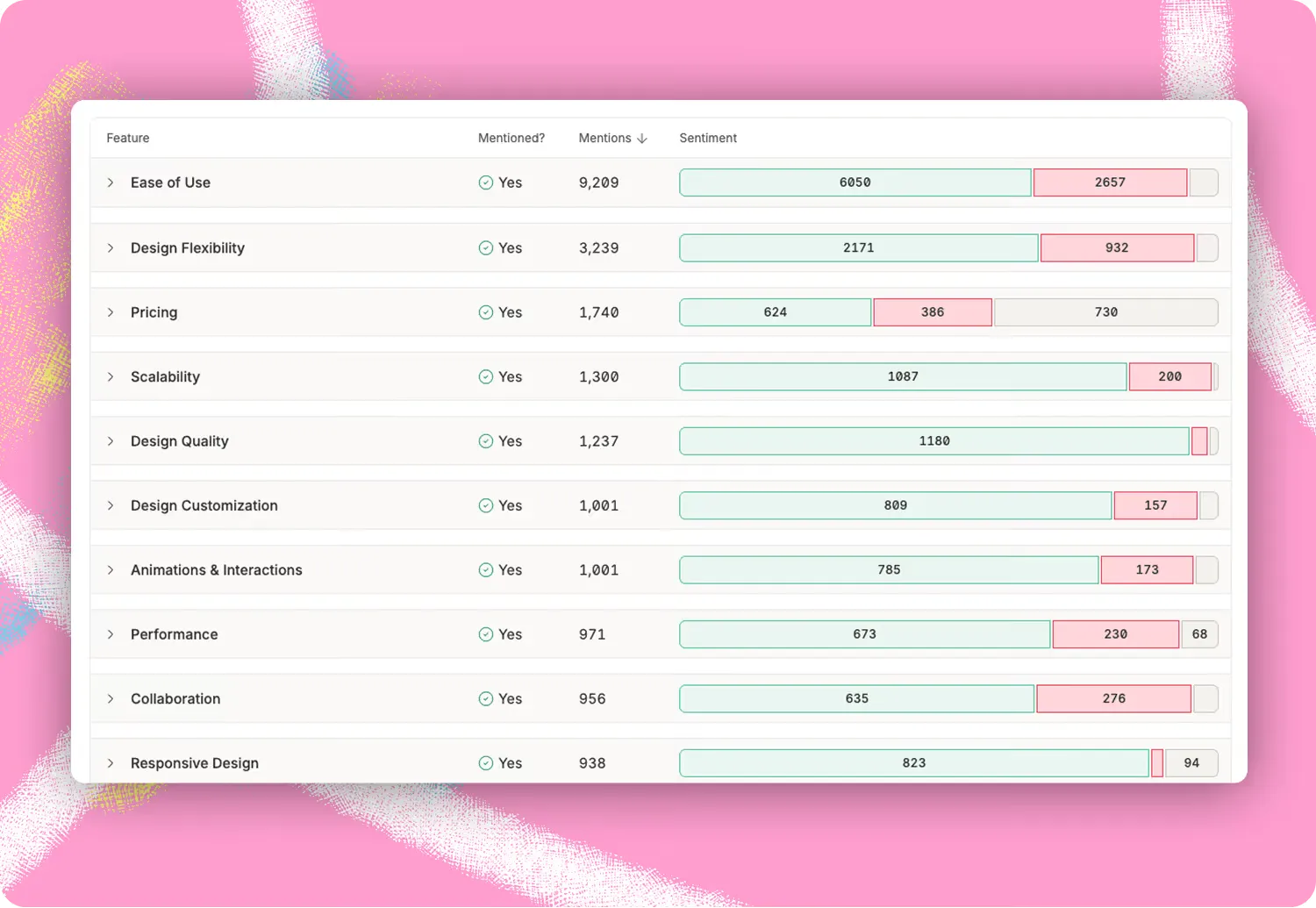Sort by the Mentioned? column header
This screenshot has width=1316, height=908.
(x=511, y=139)
